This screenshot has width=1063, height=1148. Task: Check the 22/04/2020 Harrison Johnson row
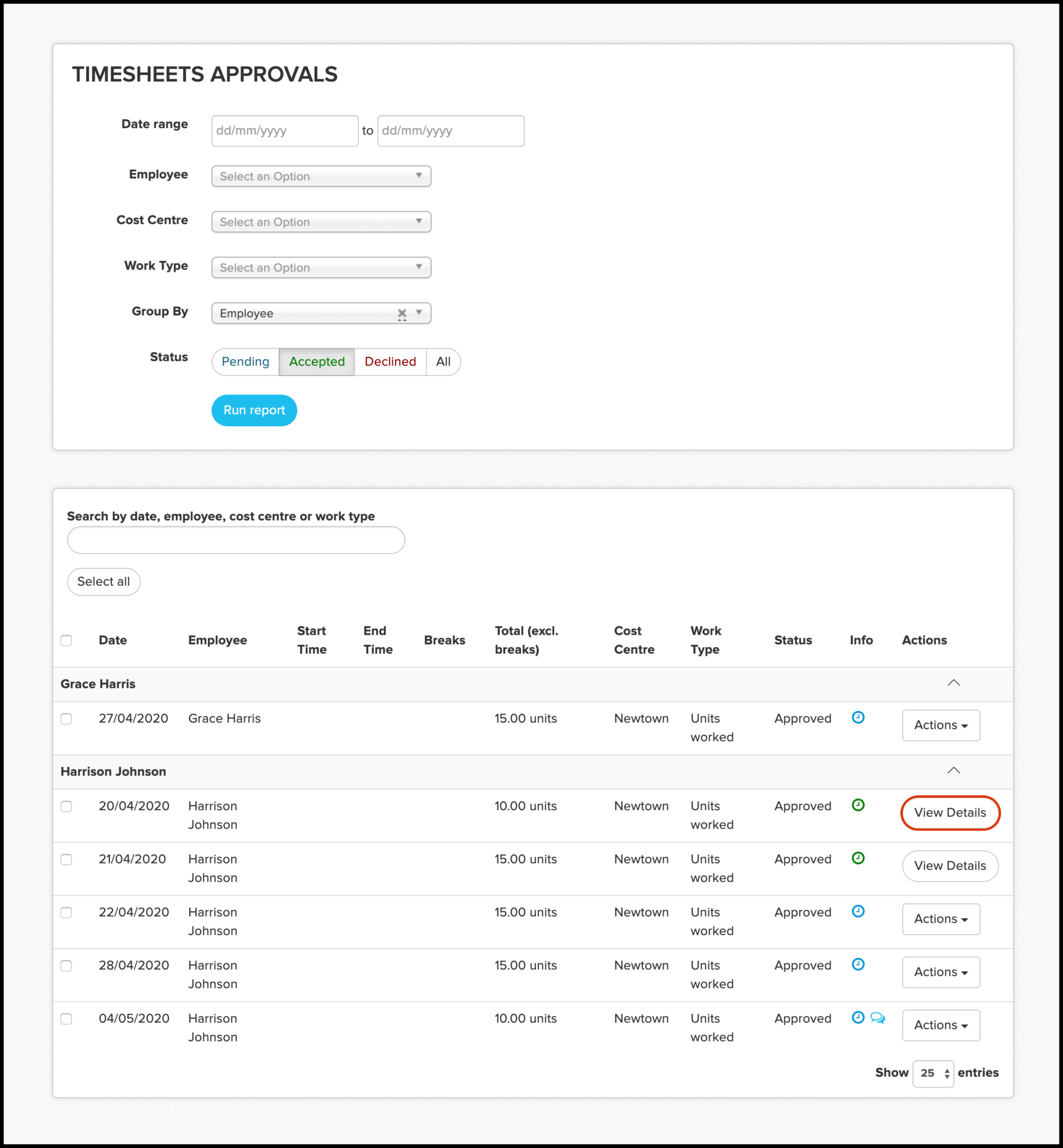tap(67, 913)
